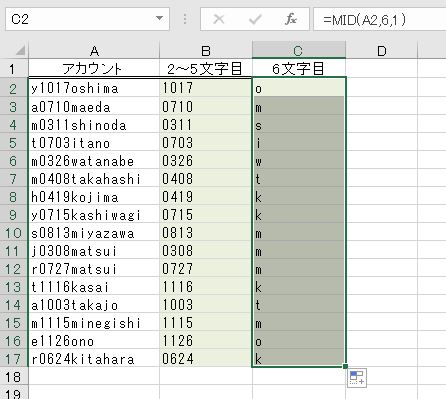Click header cell 2～5文字目
Viewport: 446px width, 399px height.
pyautogui.click(x=206, y=69)
